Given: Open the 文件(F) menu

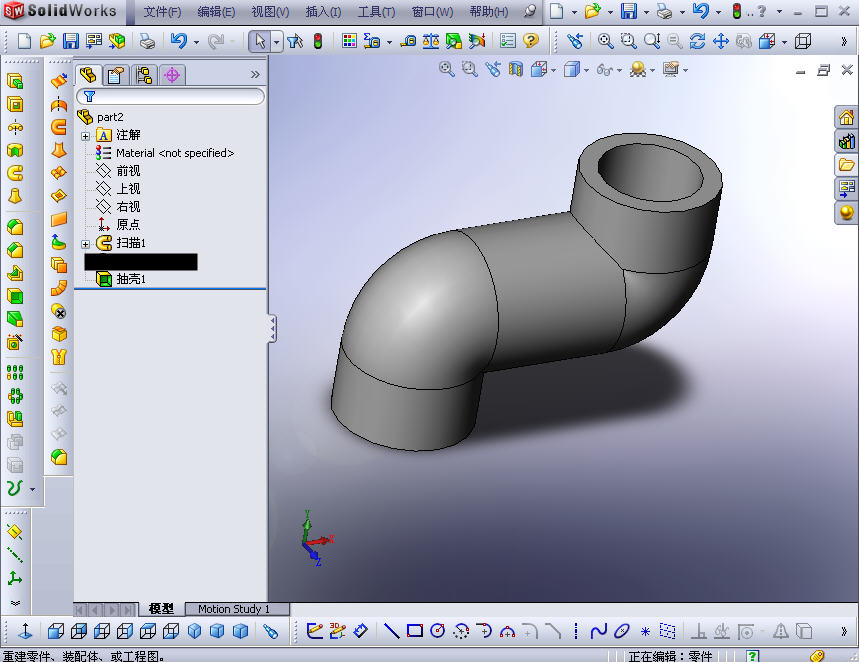Looking at the screenshot, I should (x=162, y=12).
